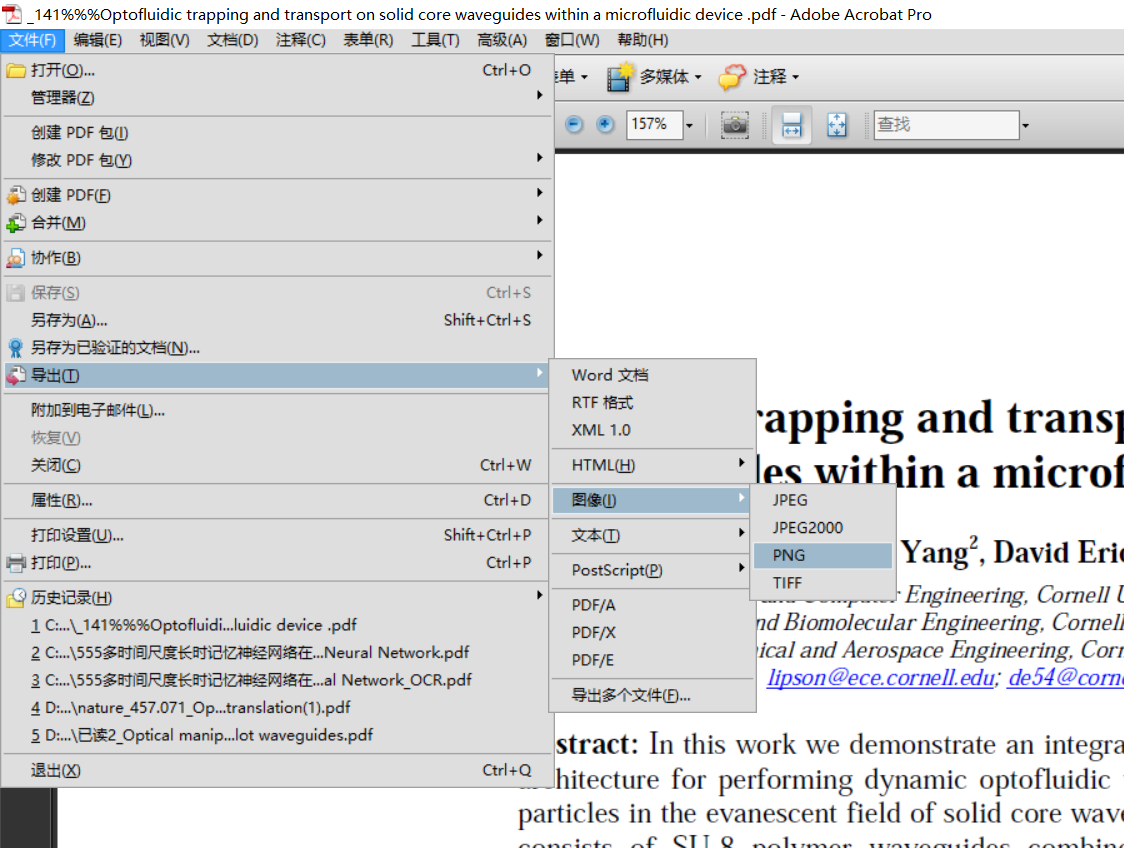
Task: Select the snapshot camera tool
Action: 735,125
